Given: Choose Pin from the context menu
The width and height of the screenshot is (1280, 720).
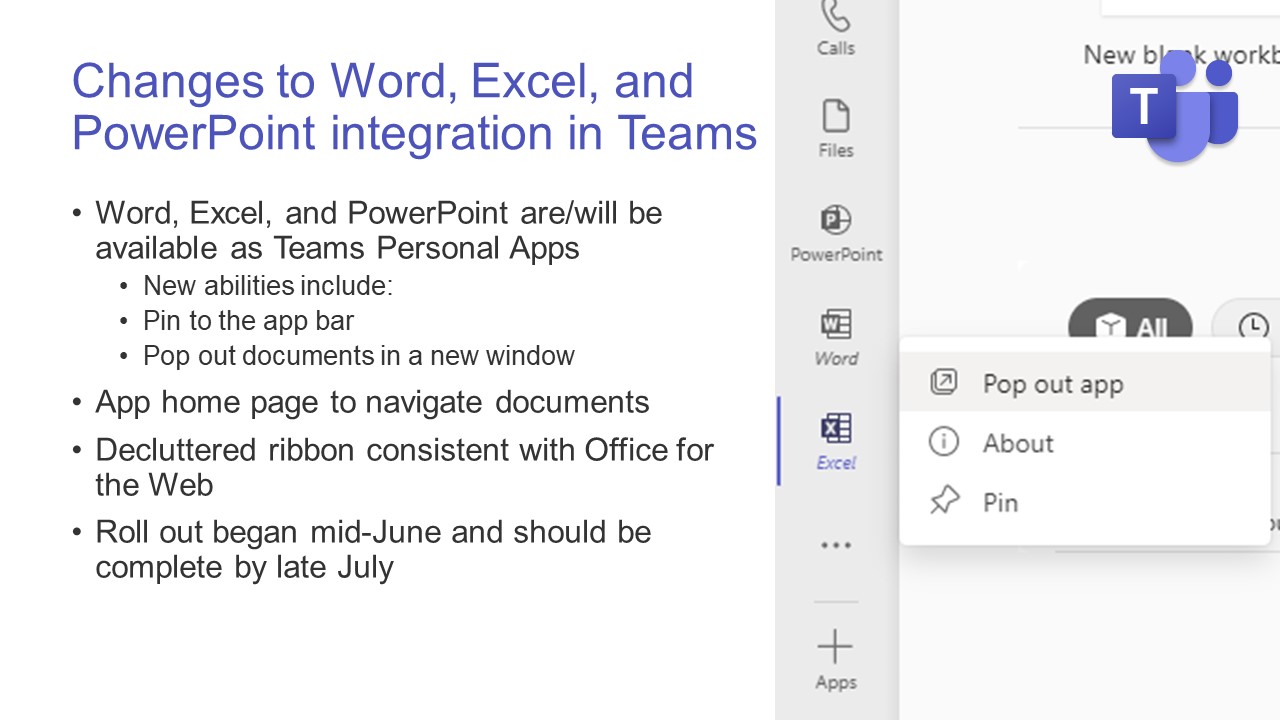Looking at the screenshot, I should click(x=1085, y=502).
